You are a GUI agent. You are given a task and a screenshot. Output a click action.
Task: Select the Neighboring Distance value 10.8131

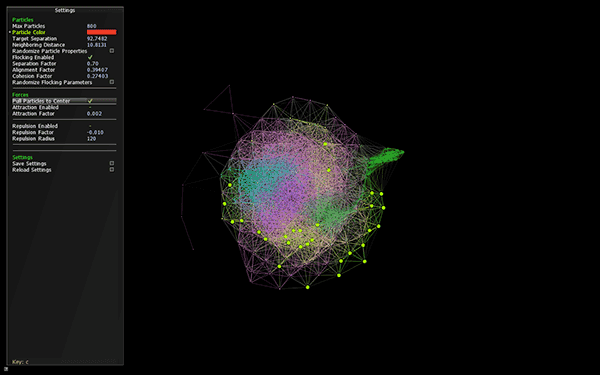[x=96, y=45]
